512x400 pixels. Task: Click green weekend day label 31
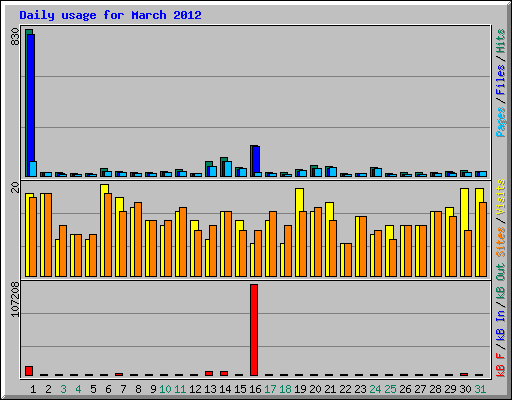(x=480, y=389)
